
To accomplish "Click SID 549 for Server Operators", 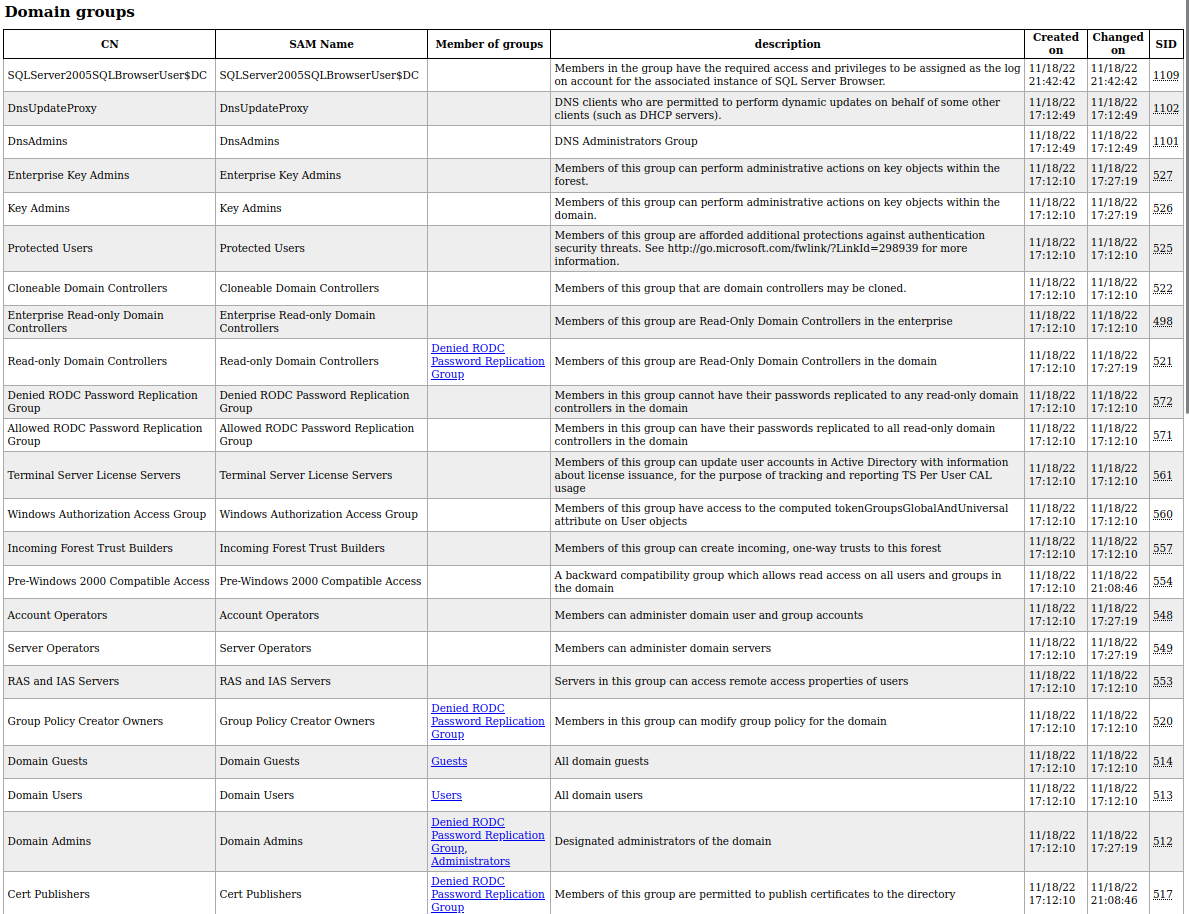I will click(1162, 649).
